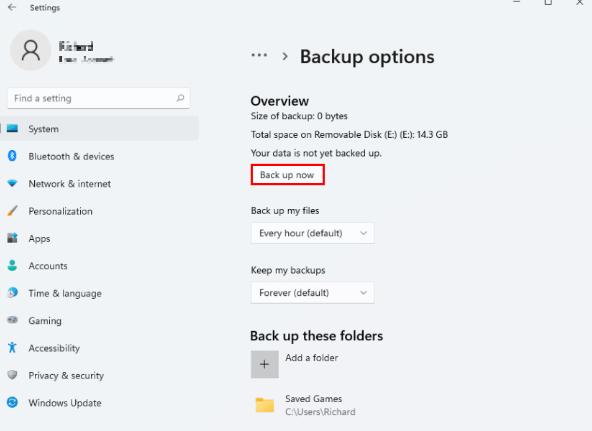Viewport: 592px width, 431px height.
Task: Click the C:\Users\Richard path text
Action: pos(320,412)
